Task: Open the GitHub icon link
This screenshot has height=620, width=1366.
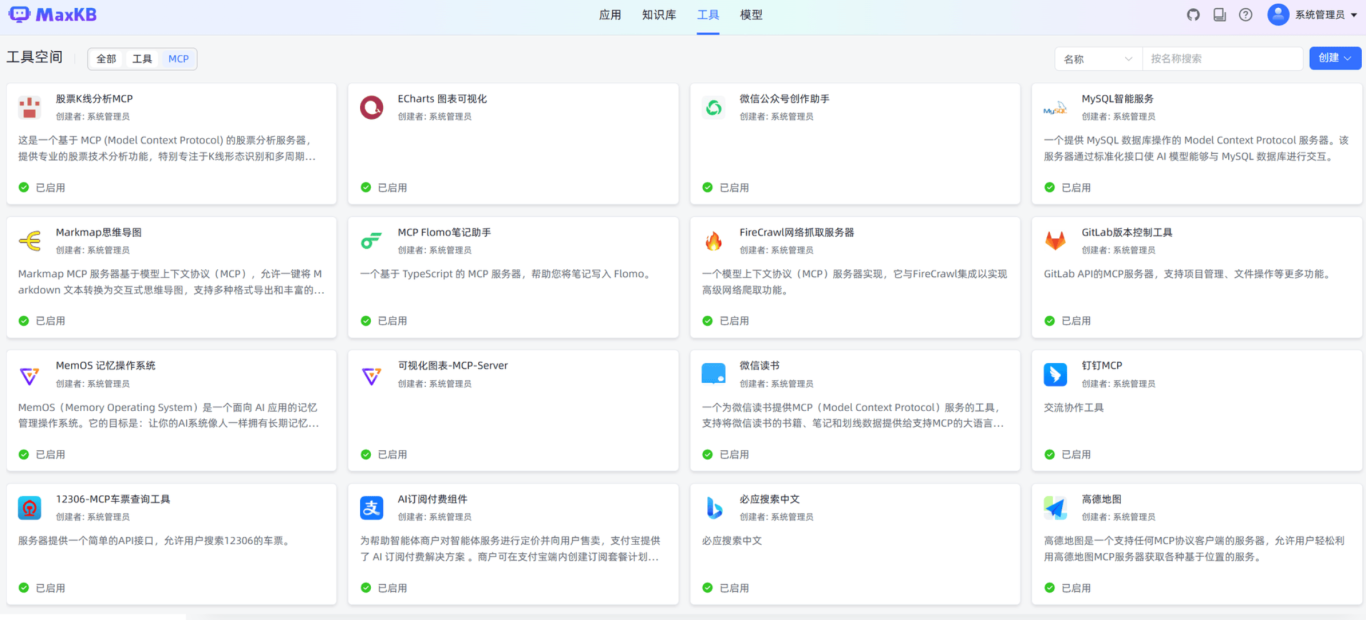Action: coord(1193,15)
